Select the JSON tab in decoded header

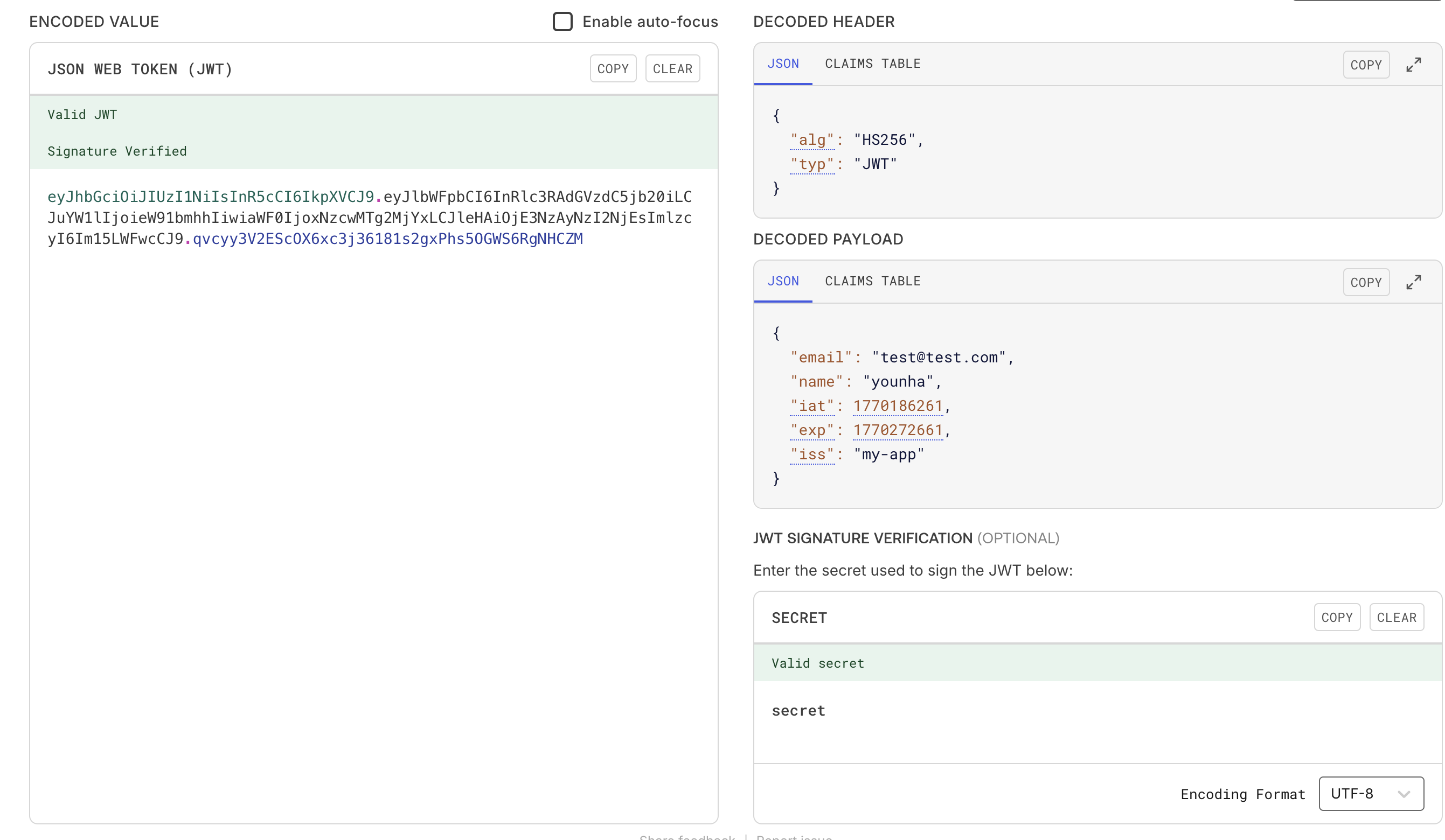point(783,64)
